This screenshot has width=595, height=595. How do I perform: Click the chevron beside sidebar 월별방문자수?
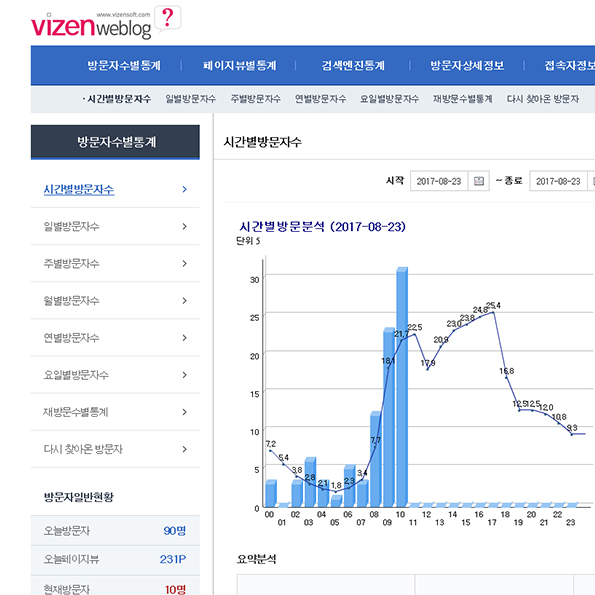click(184, 301)
